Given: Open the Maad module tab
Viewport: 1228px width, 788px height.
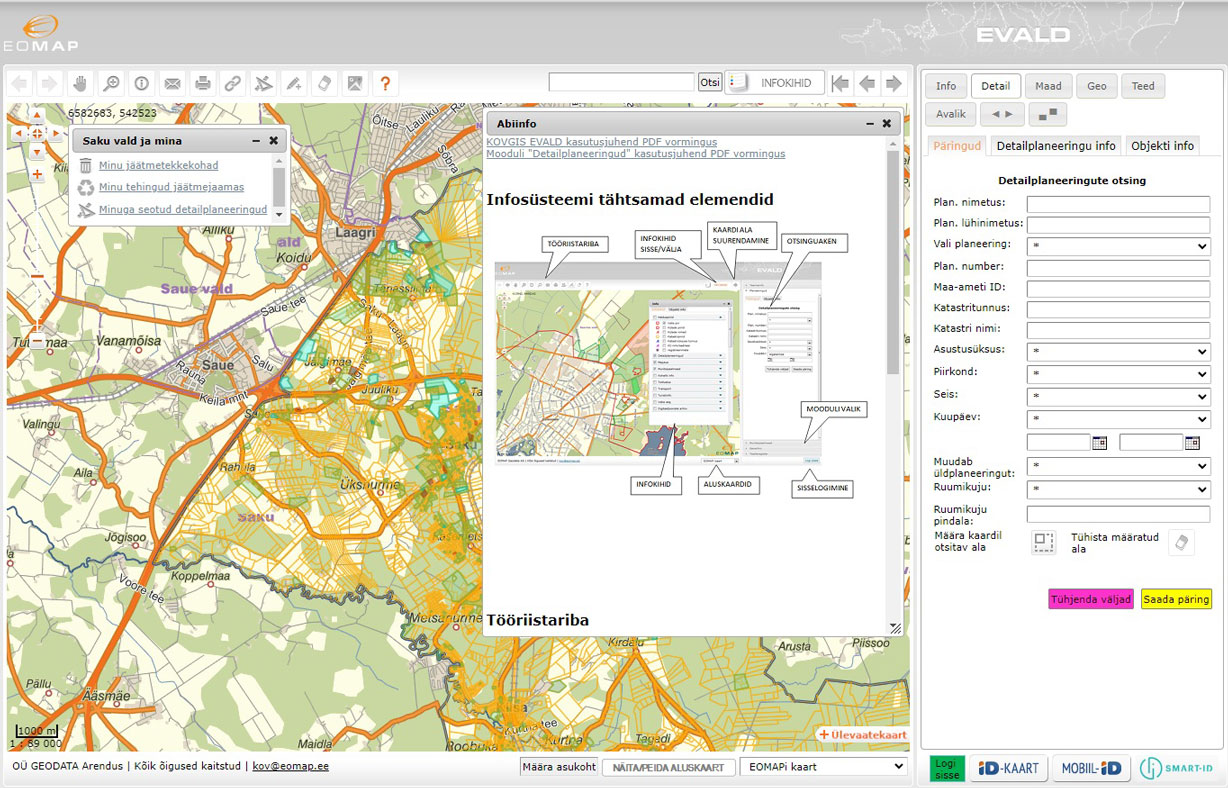Looking at the screenshot, I should coord(1048,86).
